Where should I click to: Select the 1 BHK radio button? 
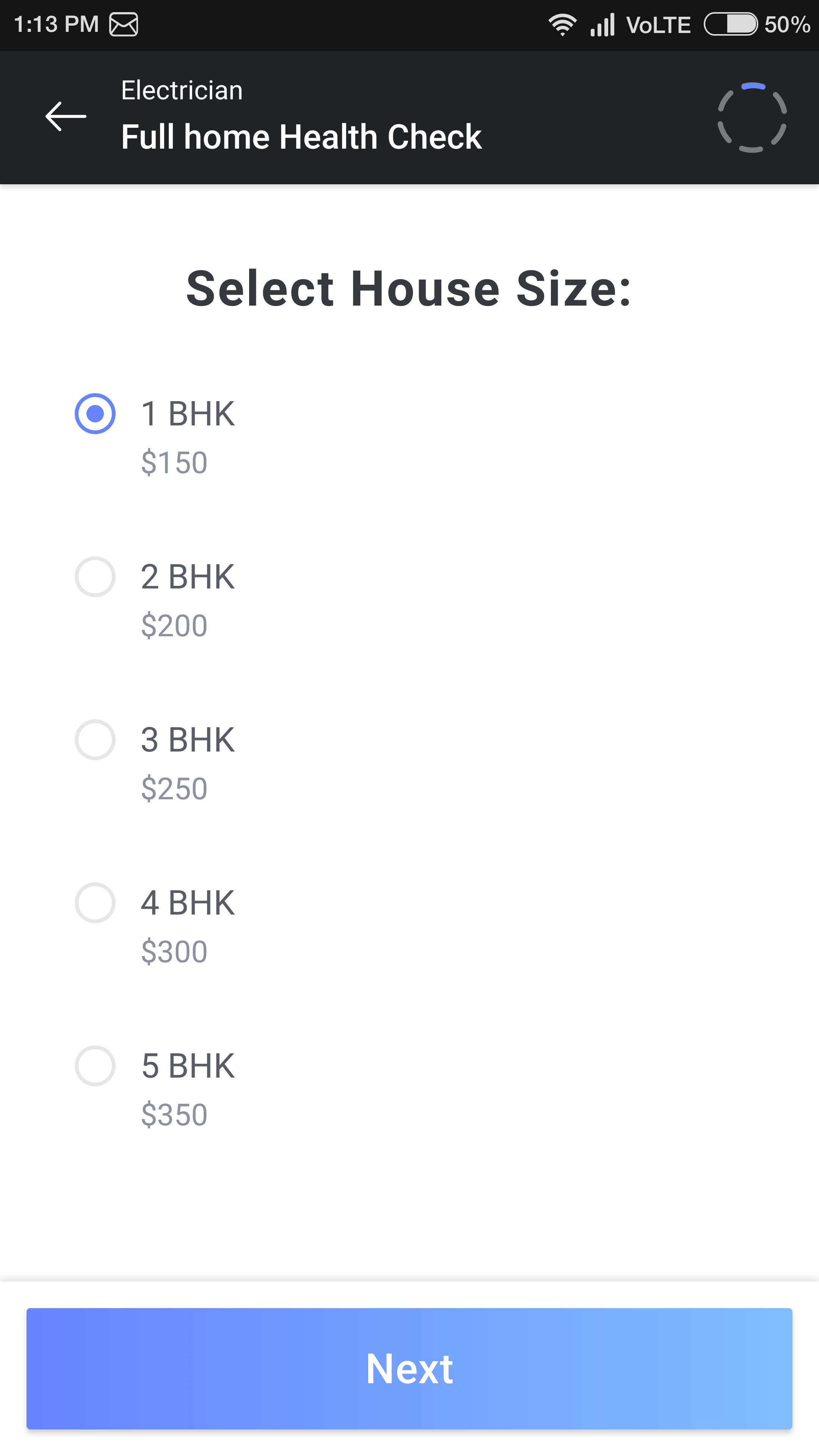click(x=95, y=414)
